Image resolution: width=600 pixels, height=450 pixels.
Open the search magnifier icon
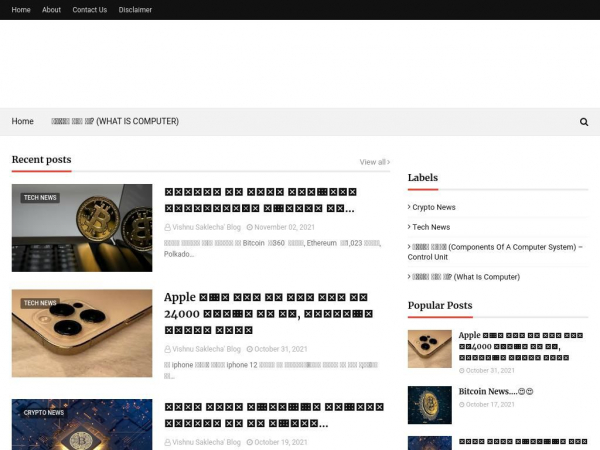tap(584, 122)
